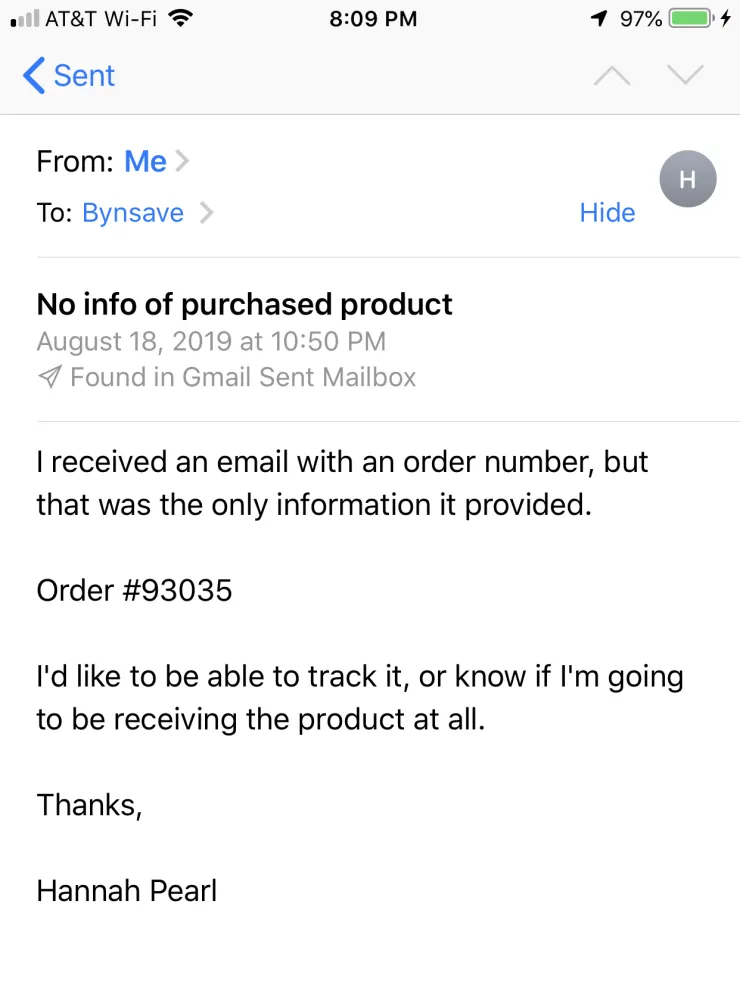The height and width of the screenshot is (1000, 740).
Task: Expand sender details chevron beside Me
Action: [x=182, y=161]
